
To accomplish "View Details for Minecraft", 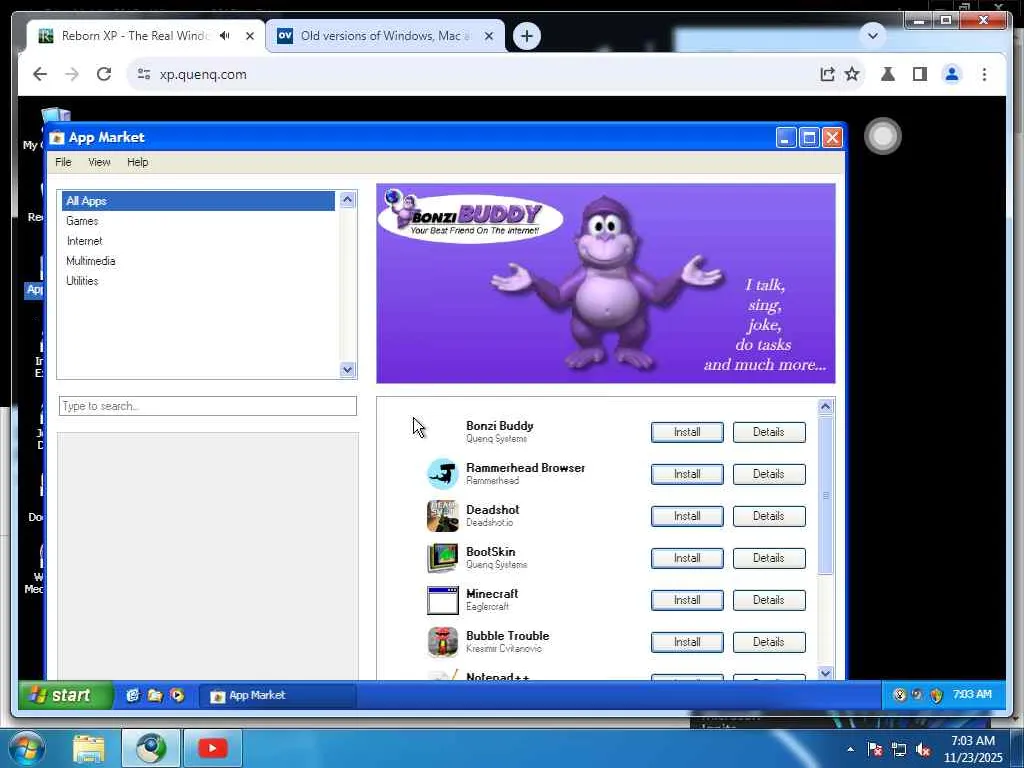I will pyautogui.click(x=769, y=600).
